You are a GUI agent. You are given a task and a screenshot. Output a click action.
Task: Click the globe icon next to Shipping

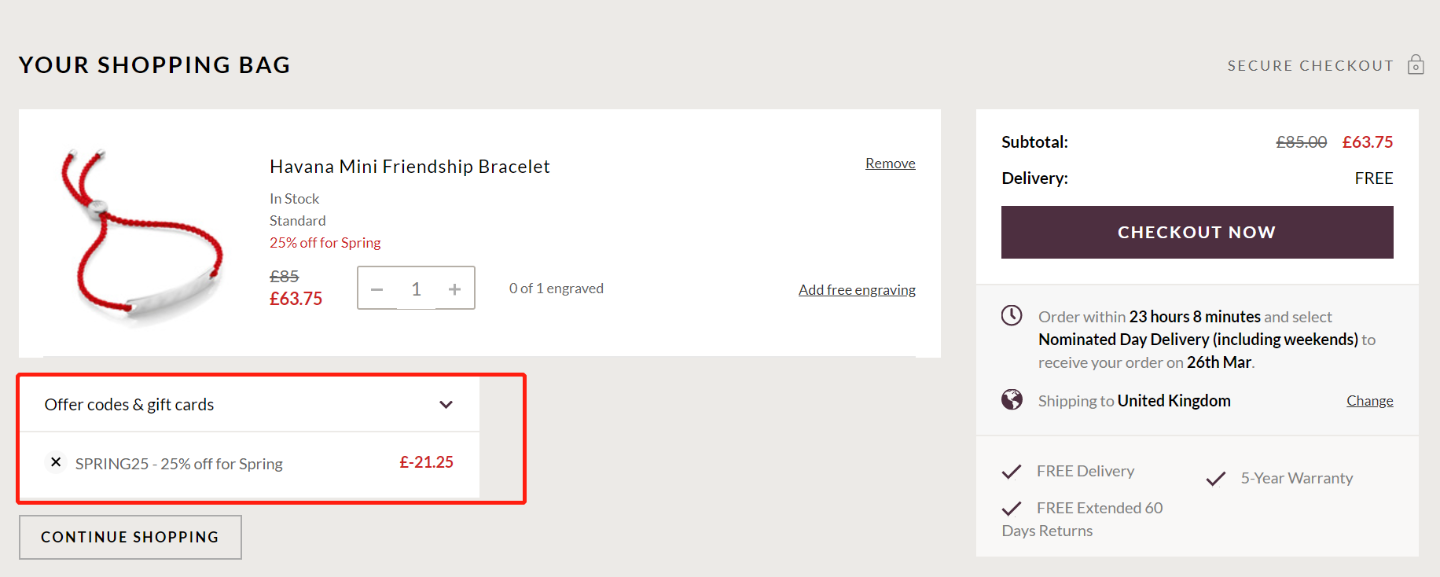point(1012,400)
